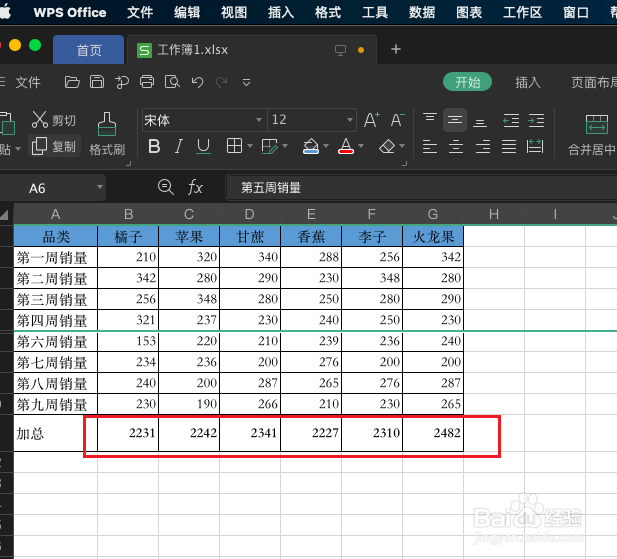Align text to vertical middle
The image size is (617, 559).
[x=455, y=120]
